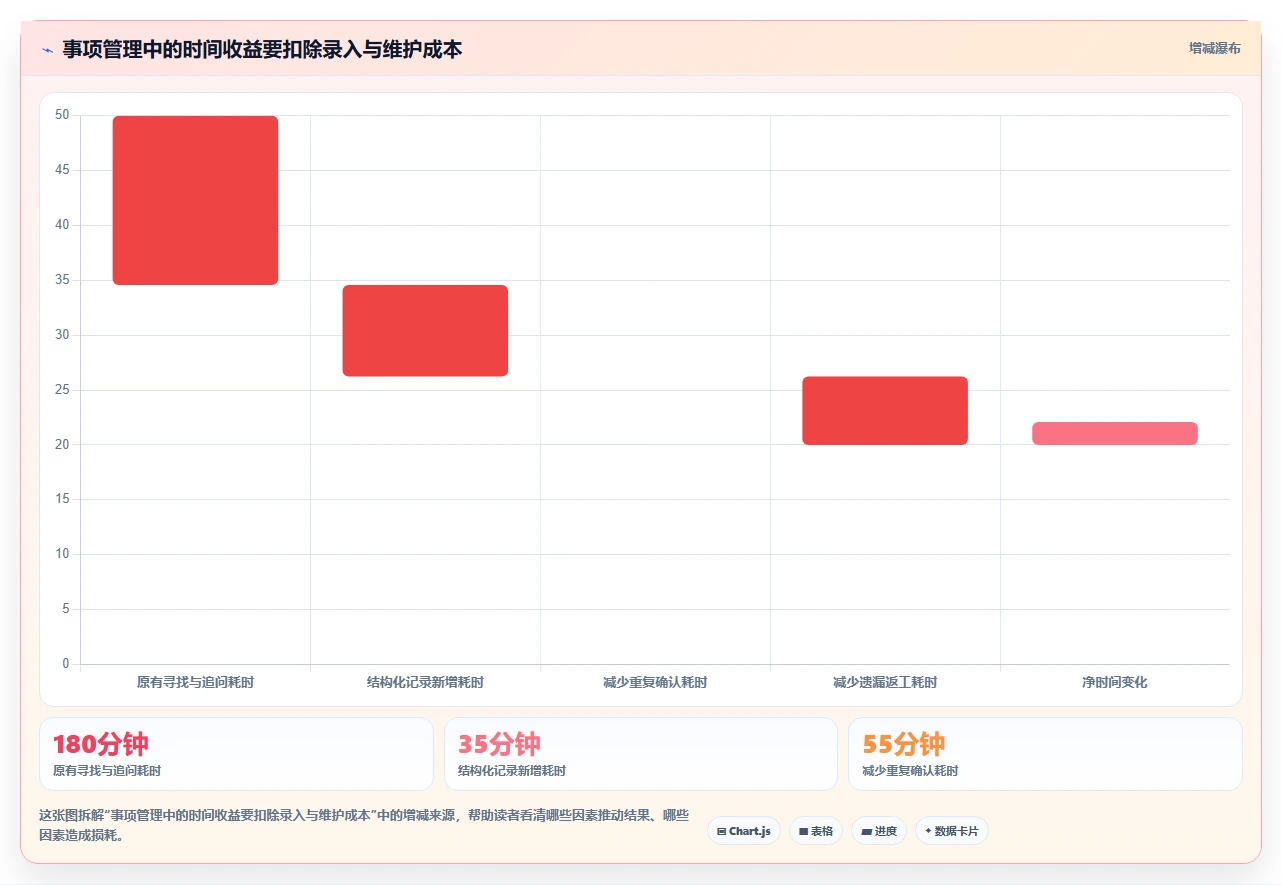The height and width of the screenshot is (885, 1282).
Task: Click y-axis tick value 25
Action: click(x=62, y=389)
